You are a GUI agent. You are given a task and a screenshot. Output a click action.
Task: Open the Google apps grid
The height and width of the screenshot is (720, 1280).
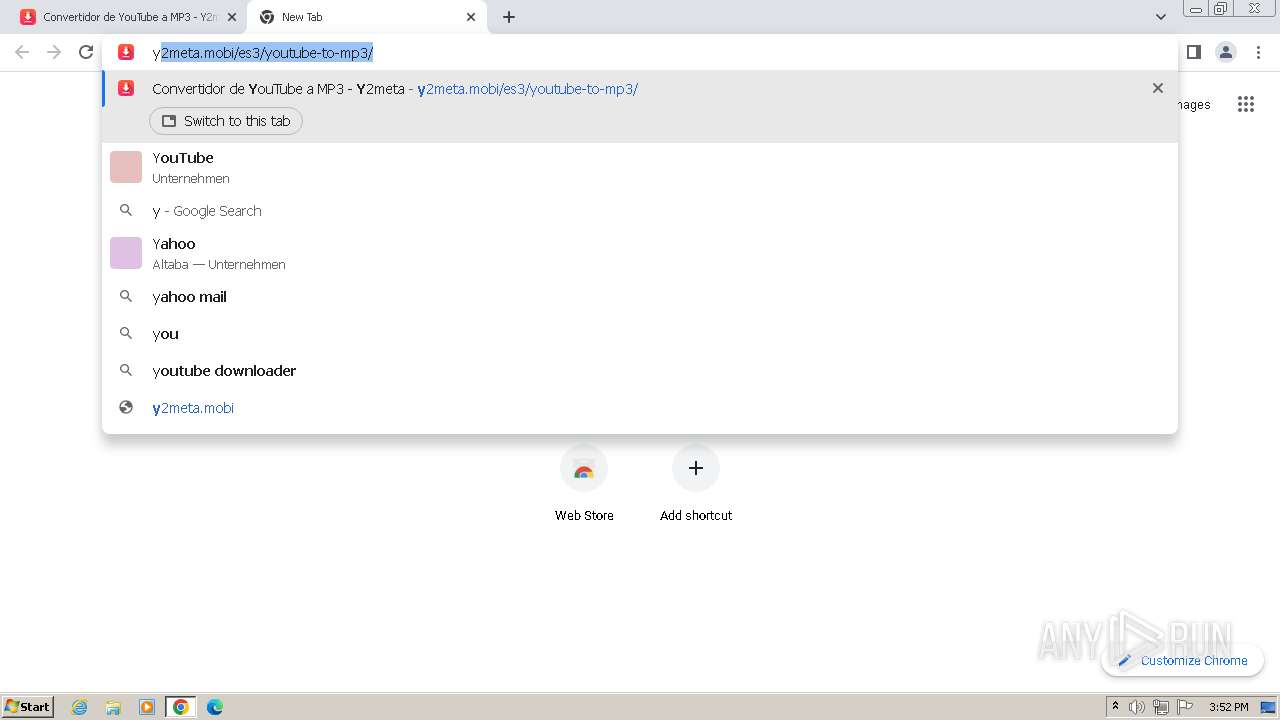(x=1246, y=104)
